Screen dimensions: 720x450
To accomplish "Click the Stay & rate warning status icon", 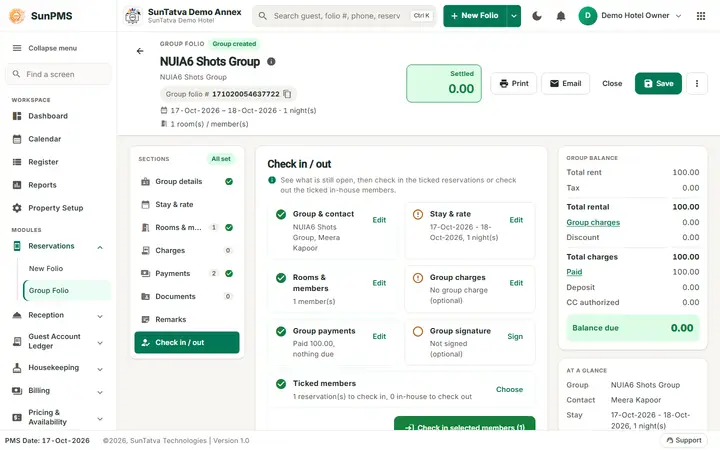I will pyautogui.click(x=418, y=214).
